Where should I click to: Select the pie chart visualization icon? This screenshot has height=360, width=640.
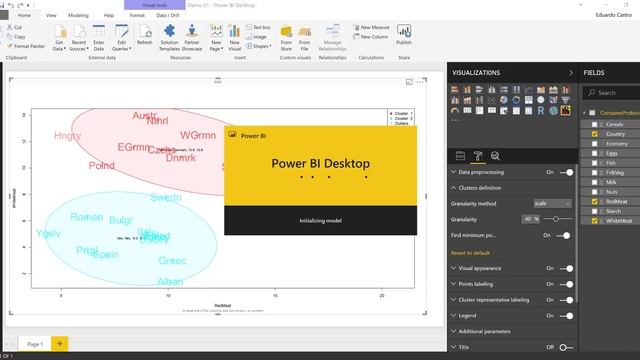click(504, 100)
